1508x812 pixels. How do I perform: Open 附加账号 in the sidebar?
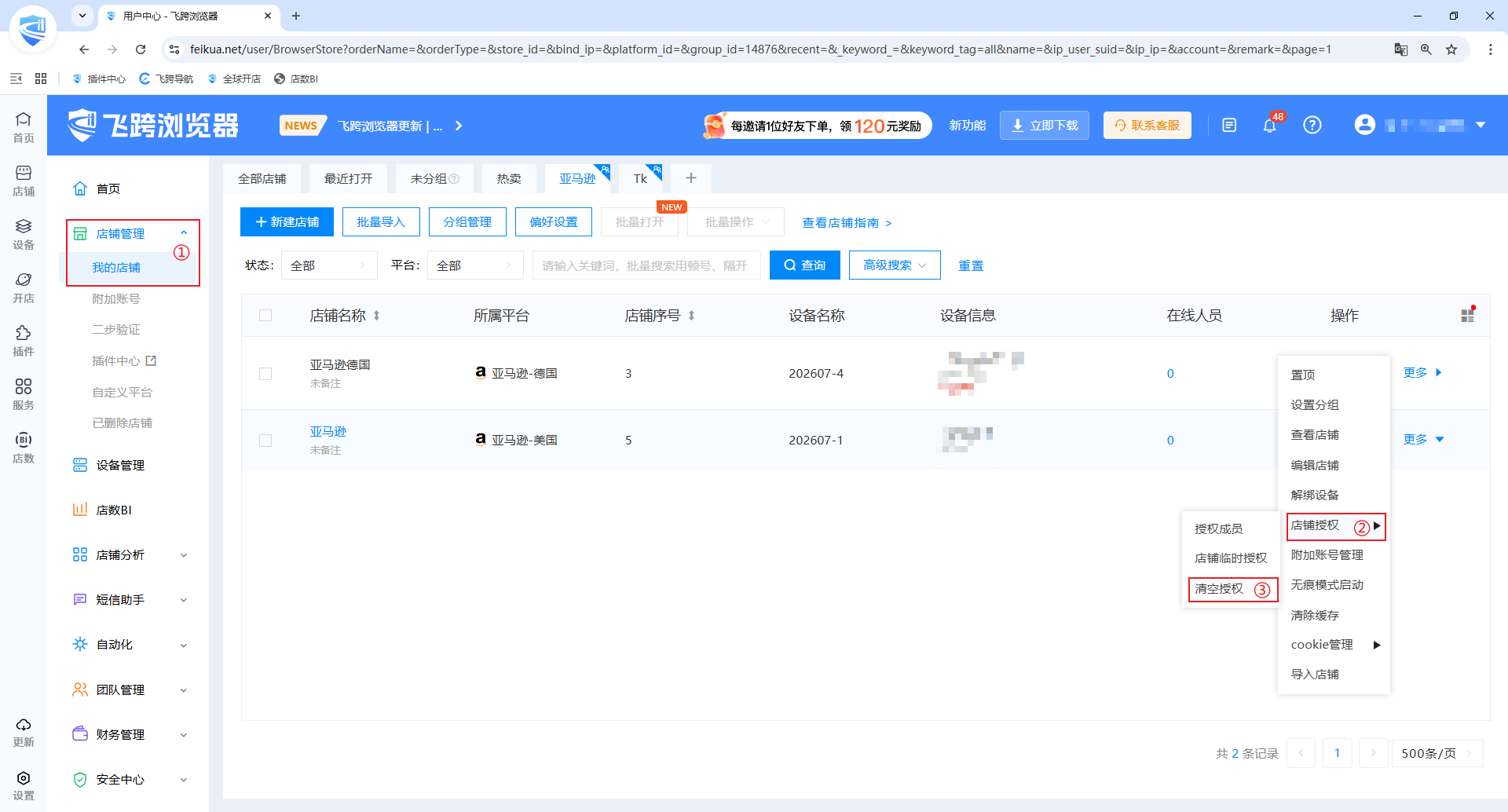(116, 299)
